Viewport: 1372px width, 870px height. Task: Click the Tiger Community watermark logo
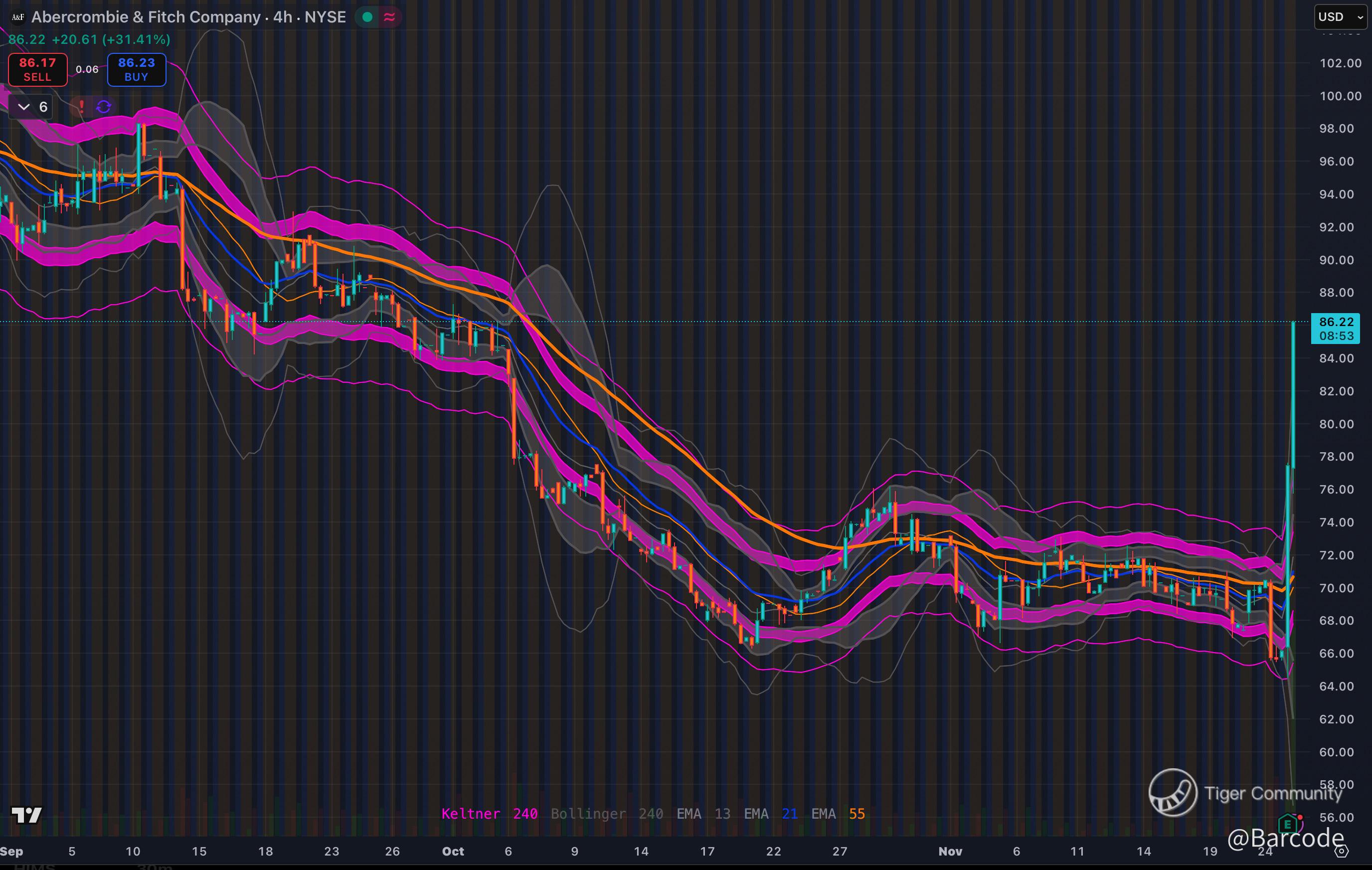point(1173,793)
